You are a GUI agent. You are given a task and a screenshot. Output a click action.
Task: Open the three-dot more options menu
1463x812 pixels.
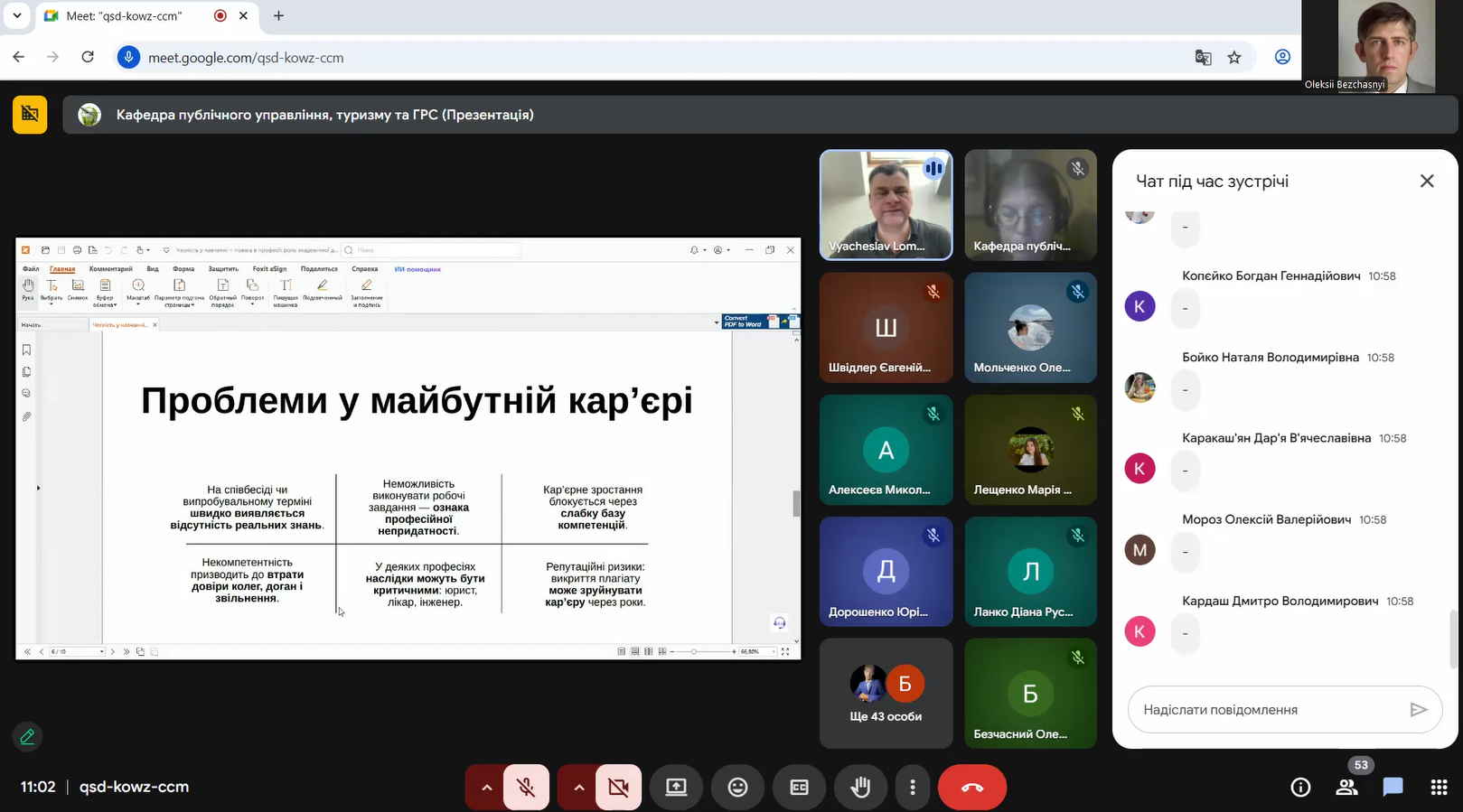point(913,788)
